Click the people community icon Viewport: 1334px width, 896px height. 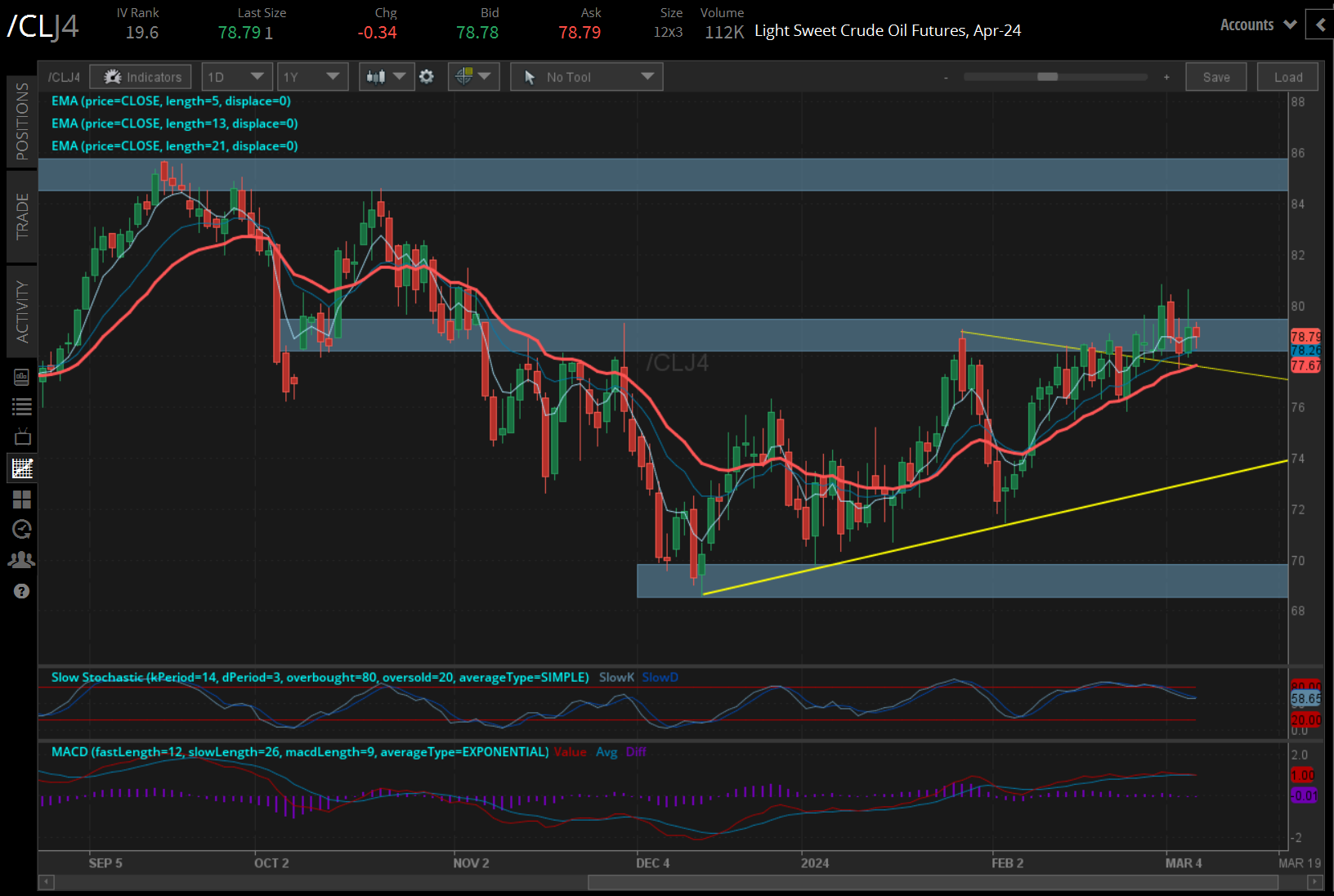22,559
